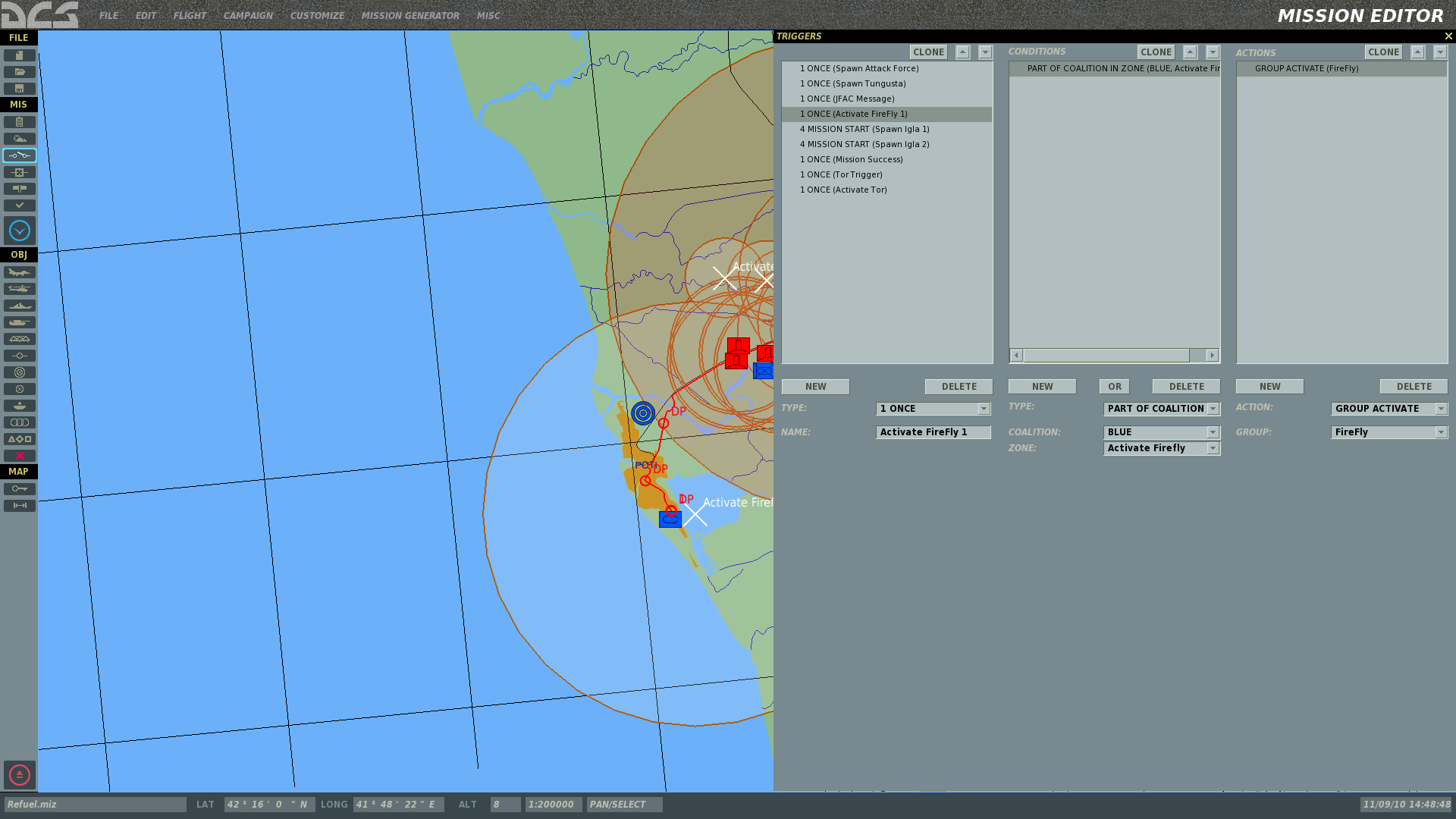Screen dimensions: 1456x819
Task: Move condition down in Conditions header
Action: [1213, 52]
